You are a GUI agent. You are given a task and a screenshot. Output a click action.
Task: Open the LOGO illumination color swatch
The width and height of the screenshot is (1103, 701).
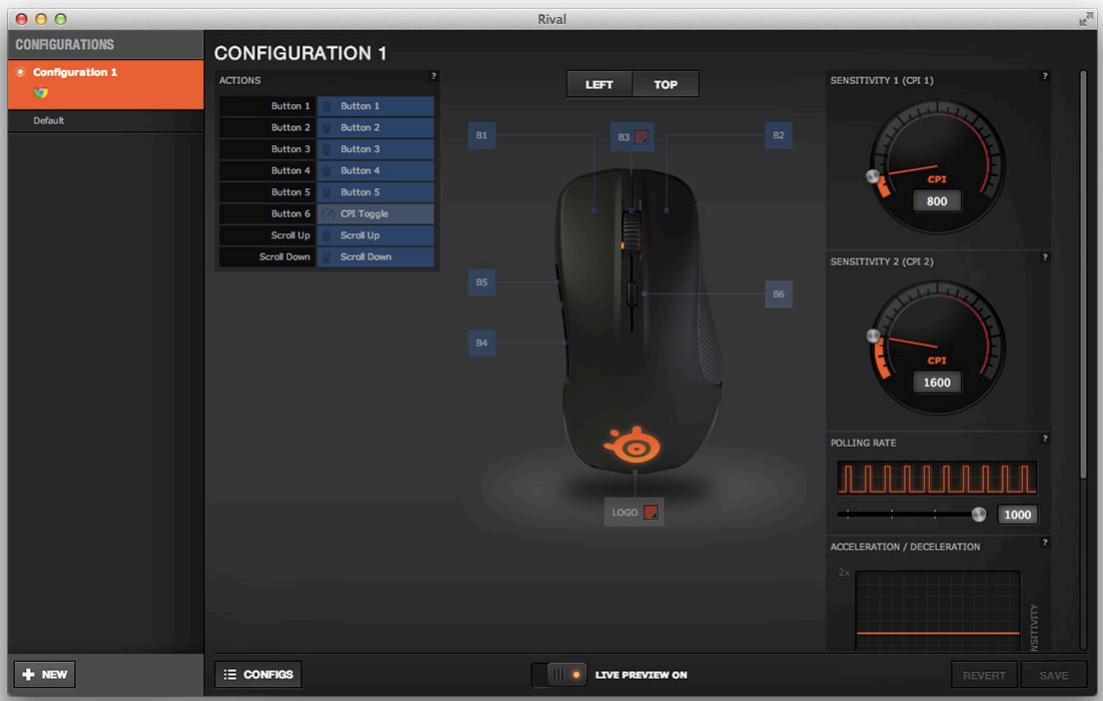click(651, 513)
